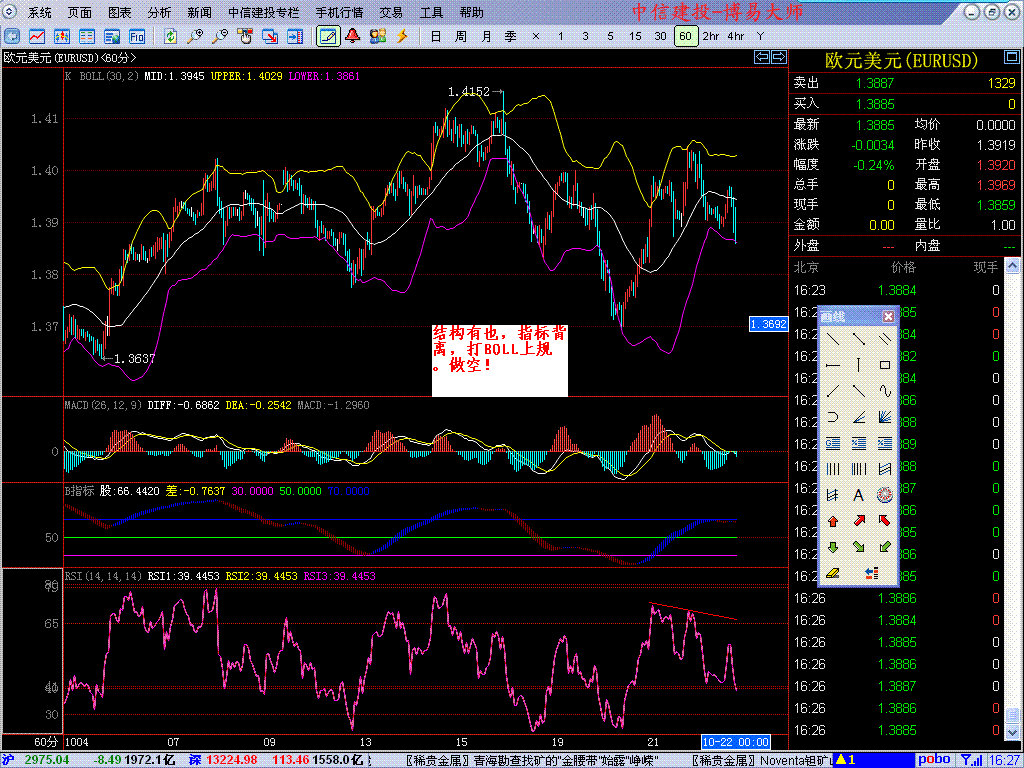Click the left arrow chart scroll icon
The width and height of the screenshot is (1024, 768).
point(762,57)
